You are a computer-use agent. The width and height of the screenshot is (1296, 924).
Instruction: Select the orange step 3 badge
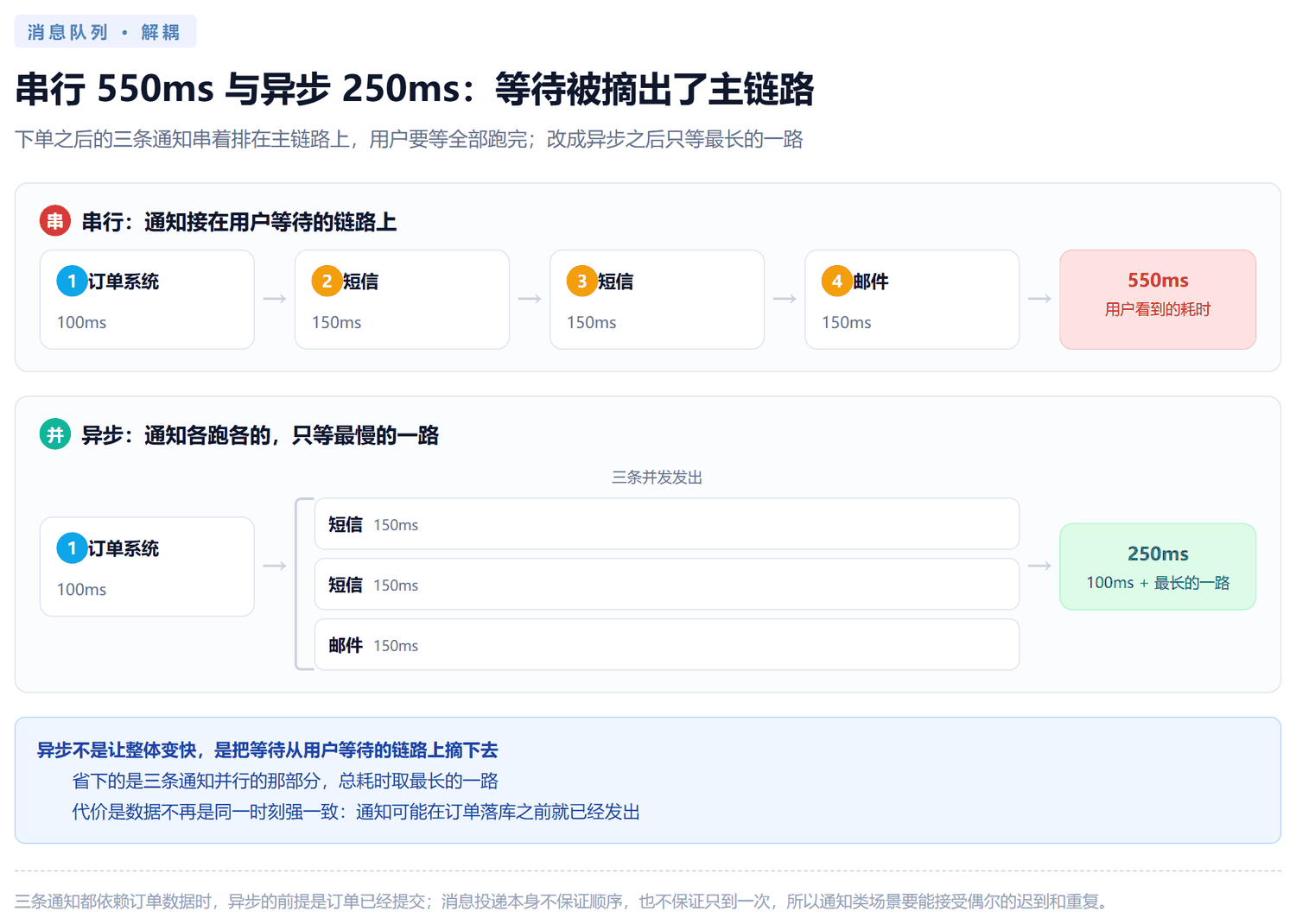[x=581, y=281]
